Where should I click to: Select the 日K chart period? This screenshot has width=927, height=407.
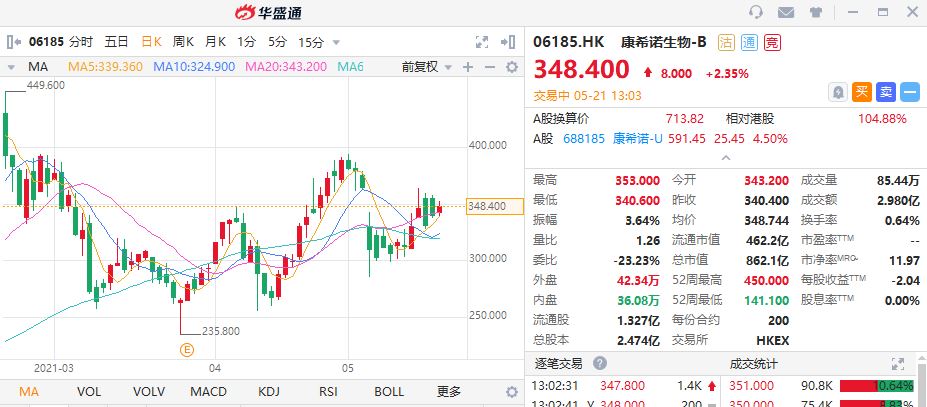(x=151, y=42)
